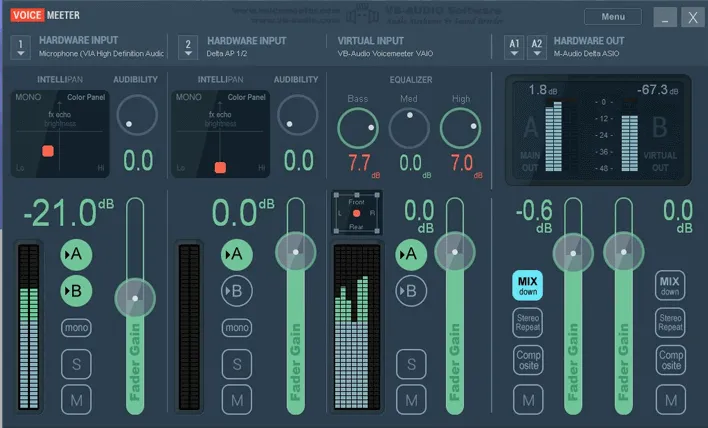Open the Menu in title bar
Viewport: 708px width, 428px height.
613,17
